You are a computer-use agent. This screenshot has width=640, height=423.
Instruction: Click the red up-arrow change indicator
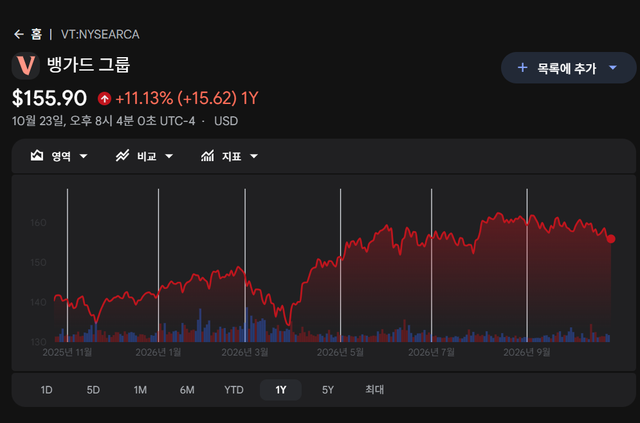tap(104, 98)
